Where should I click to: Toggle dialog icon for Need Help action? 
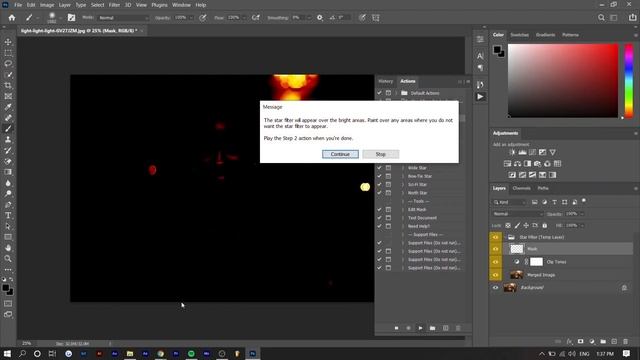pos(388,226)
